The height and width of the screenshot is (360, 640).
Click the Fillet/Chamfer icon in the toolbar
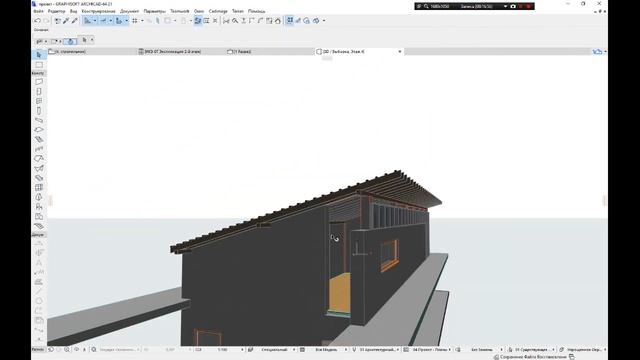coord(260,20)
